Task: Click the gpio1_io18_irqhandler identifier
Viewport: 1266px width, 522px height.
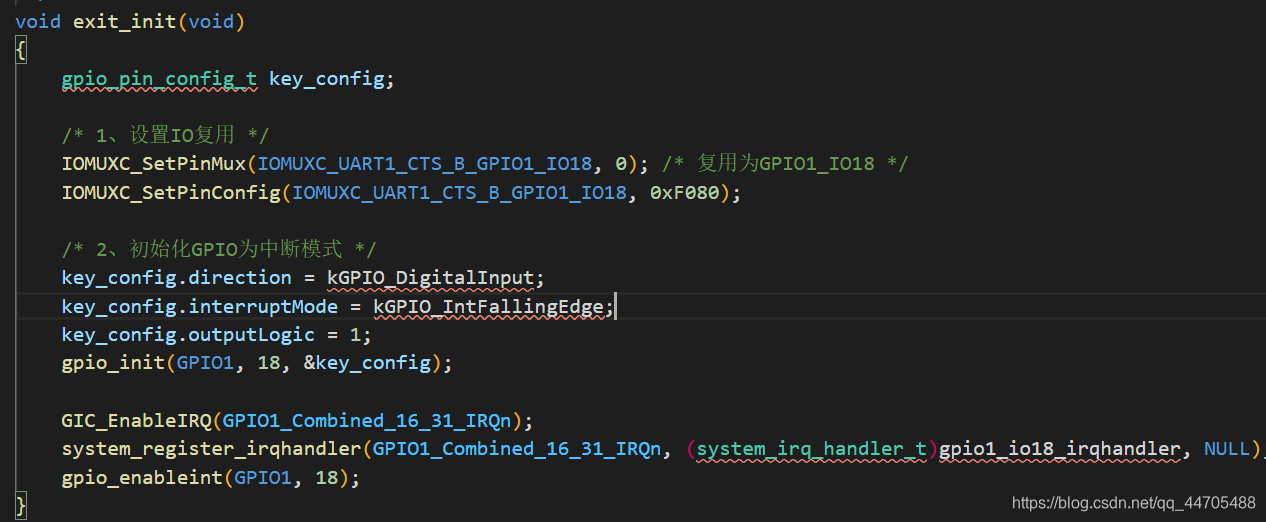Action: point(1059,449)
